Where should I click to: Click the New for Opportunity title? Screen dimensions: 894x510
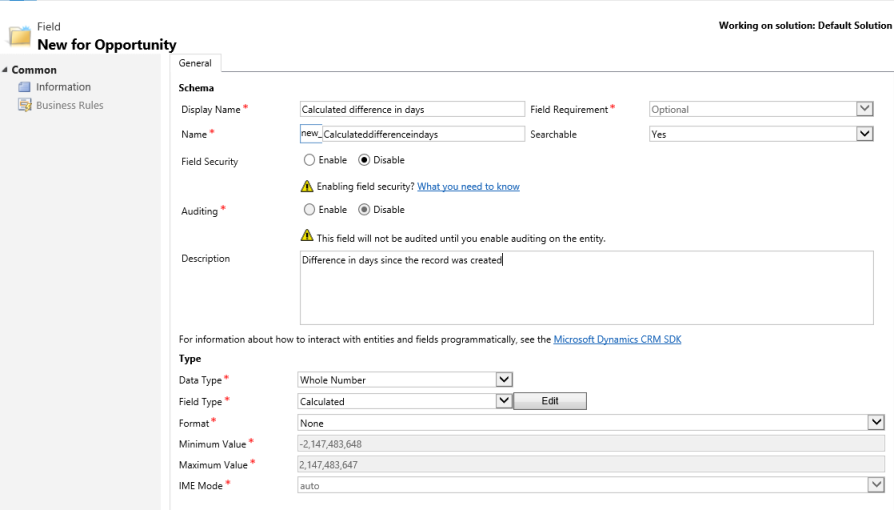click(x=107, y=44)
